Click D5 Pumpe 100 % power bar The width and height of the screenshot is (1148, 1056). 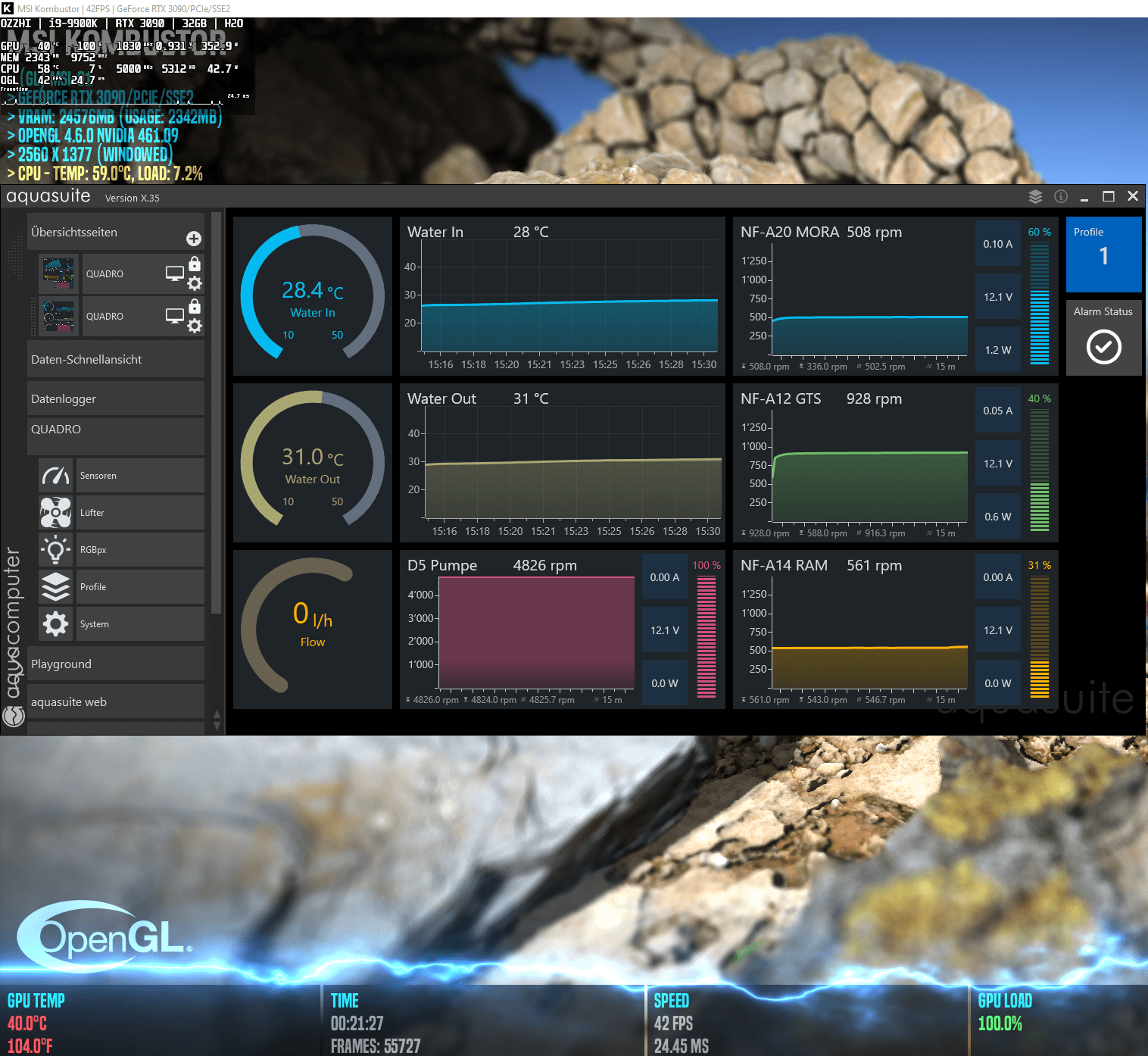click(x=707, y=636)
